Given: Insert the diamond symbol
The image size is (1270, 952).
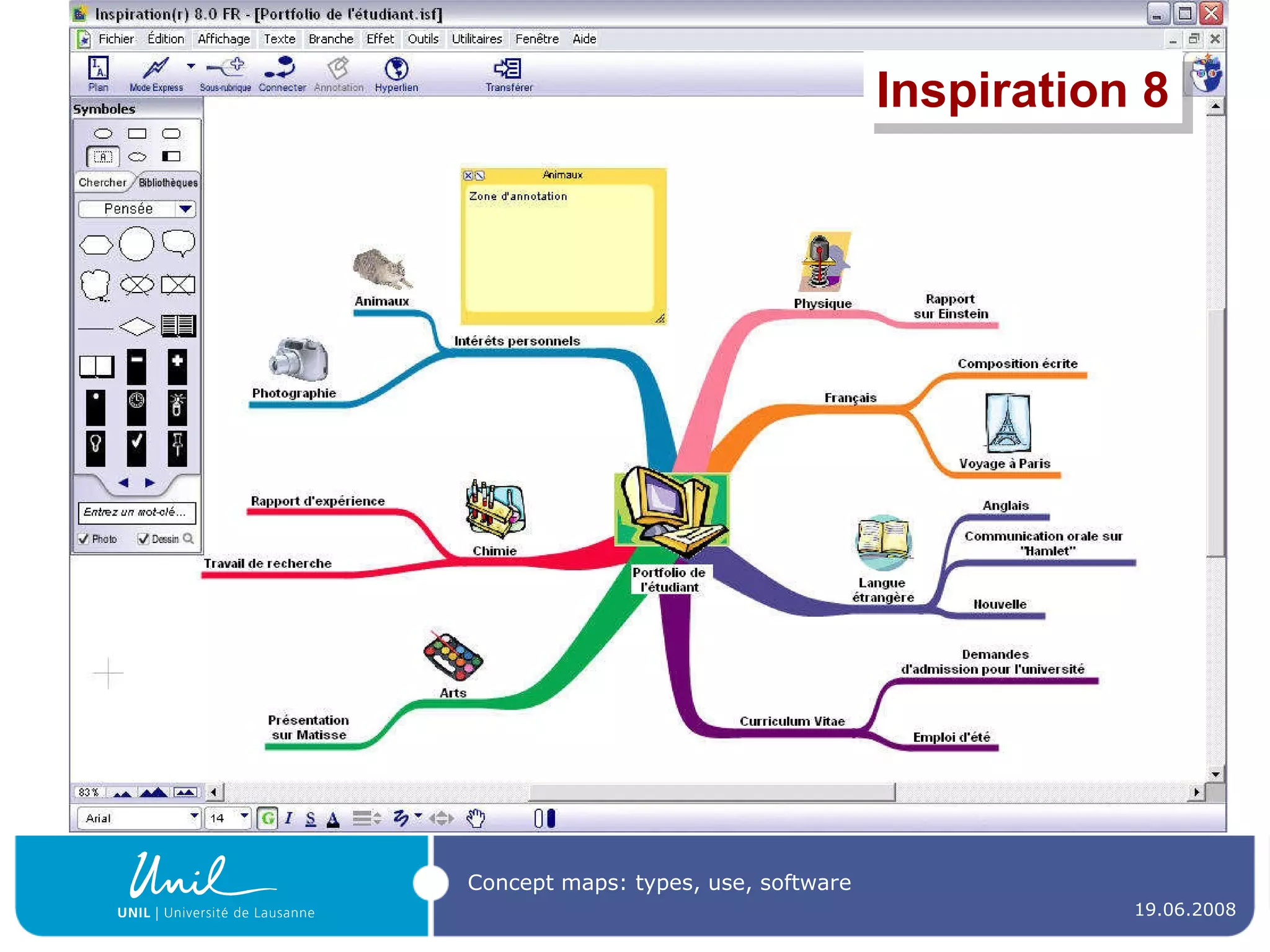Looking at the screenshot, I should pos(137,326).
